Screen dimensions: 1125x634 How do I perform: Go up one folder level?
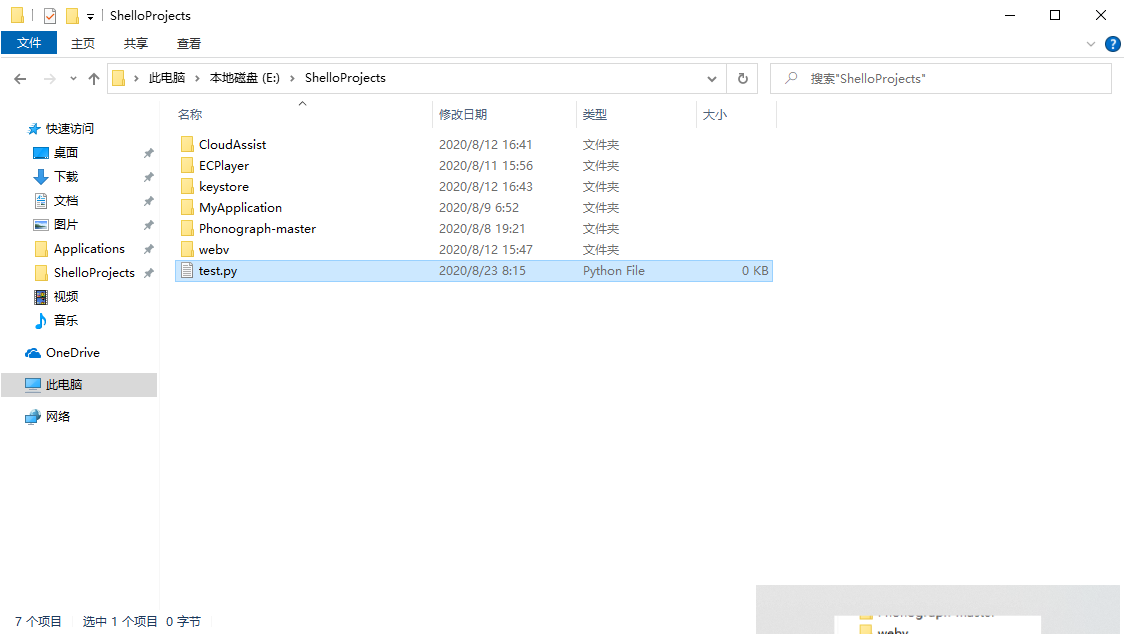tap(94, 79)
